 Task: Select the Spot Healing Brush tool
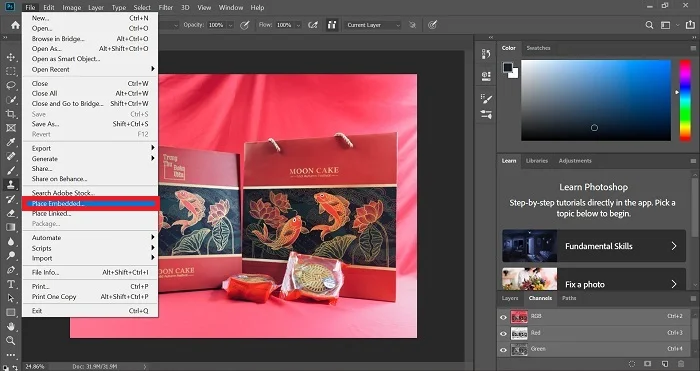click(x=11, y=156)
